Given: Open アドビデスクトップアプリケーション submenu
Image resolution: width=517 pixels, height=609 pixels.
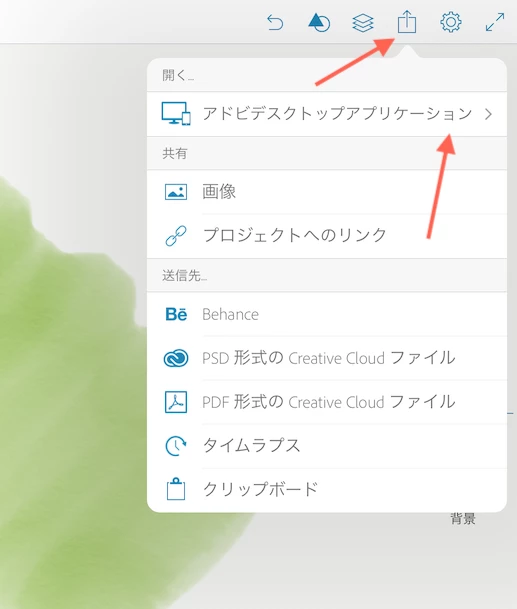Looking at the screenshot, I should click(x=327, y=114).
